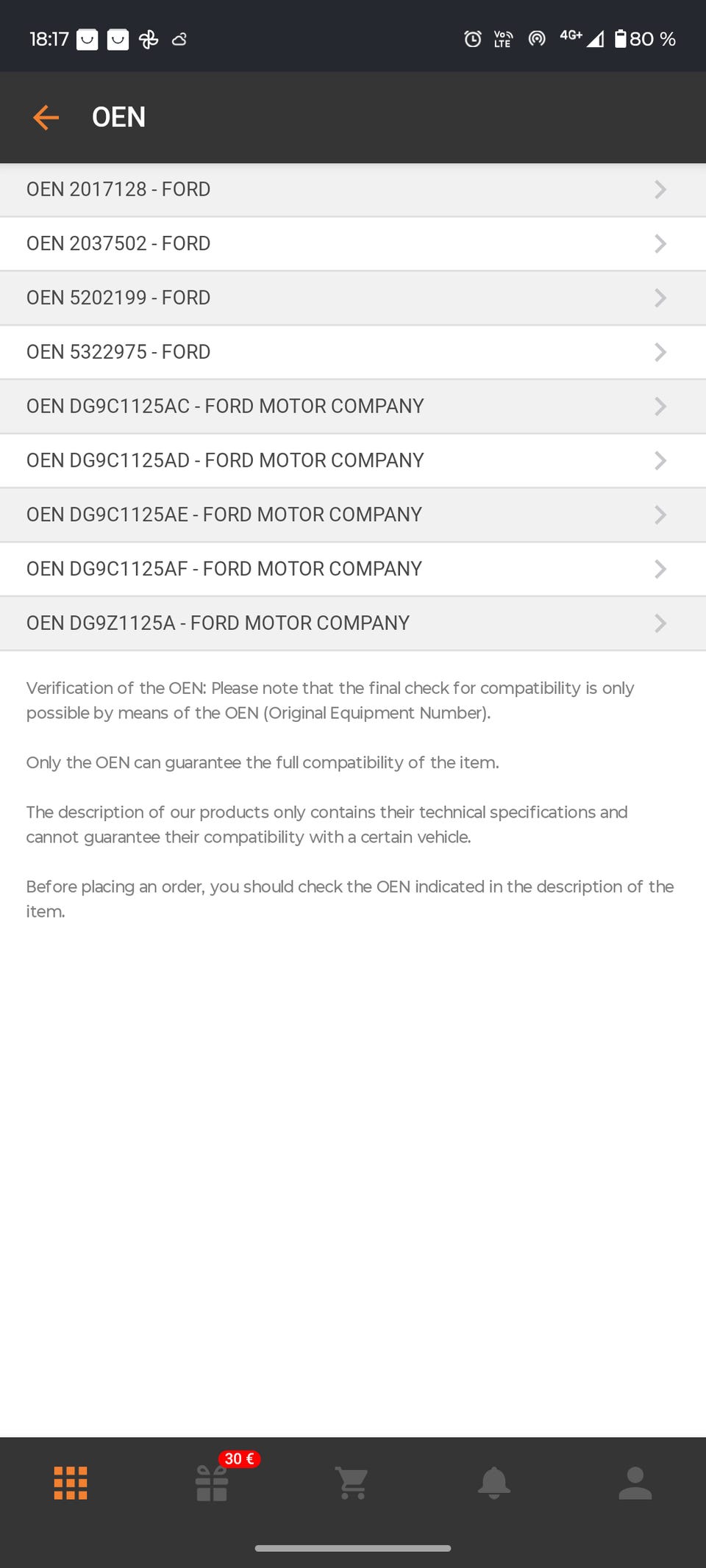The width and height of the screenshot is (706, 1568).
Task: Expand chevron for OEN 2017128 - FORD
Action: click(660, 190)
